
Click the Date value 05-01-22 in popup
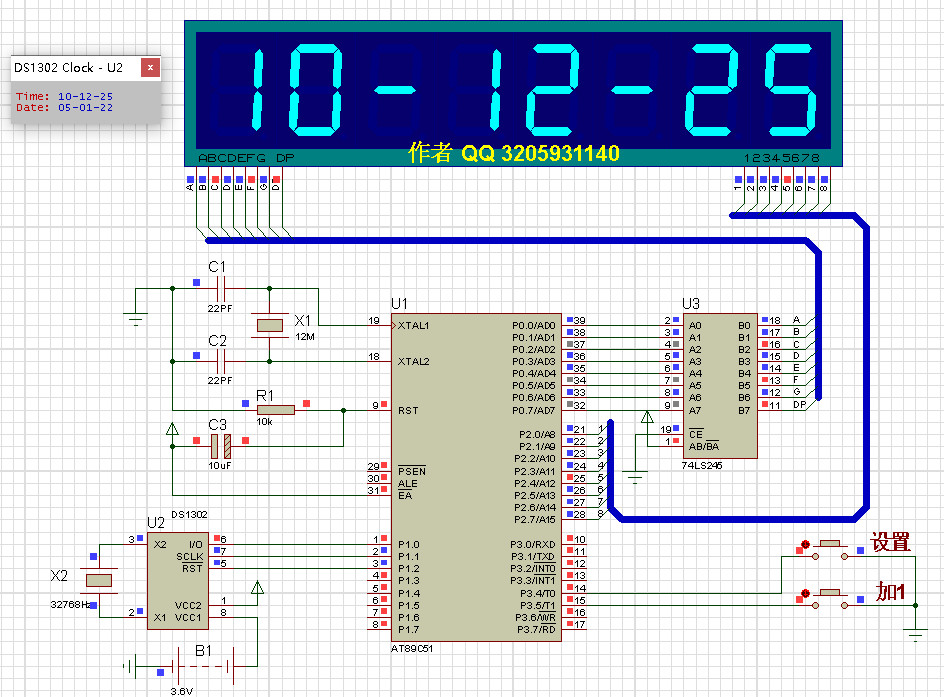pos(85,108)
